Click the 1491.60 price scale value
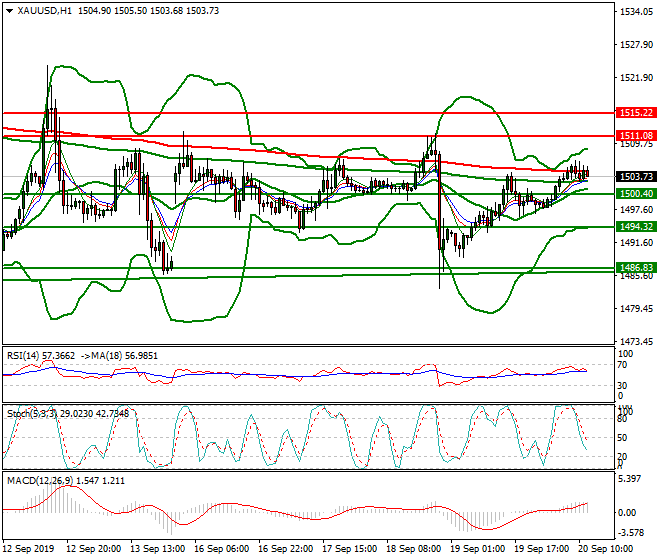660x560 pixels. (636, 243)
